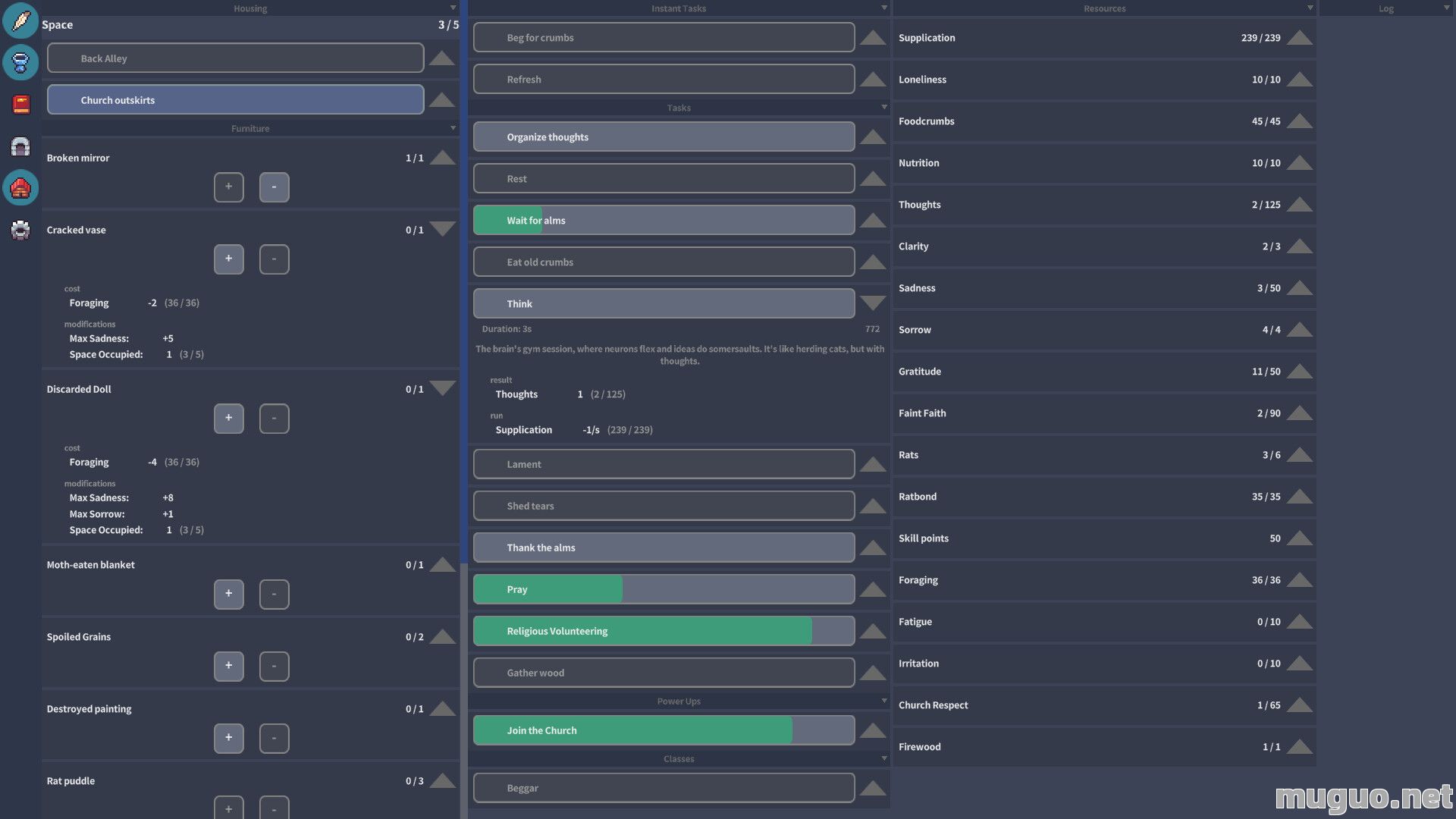Toggle the Wait for alms task

click(664, 220)
